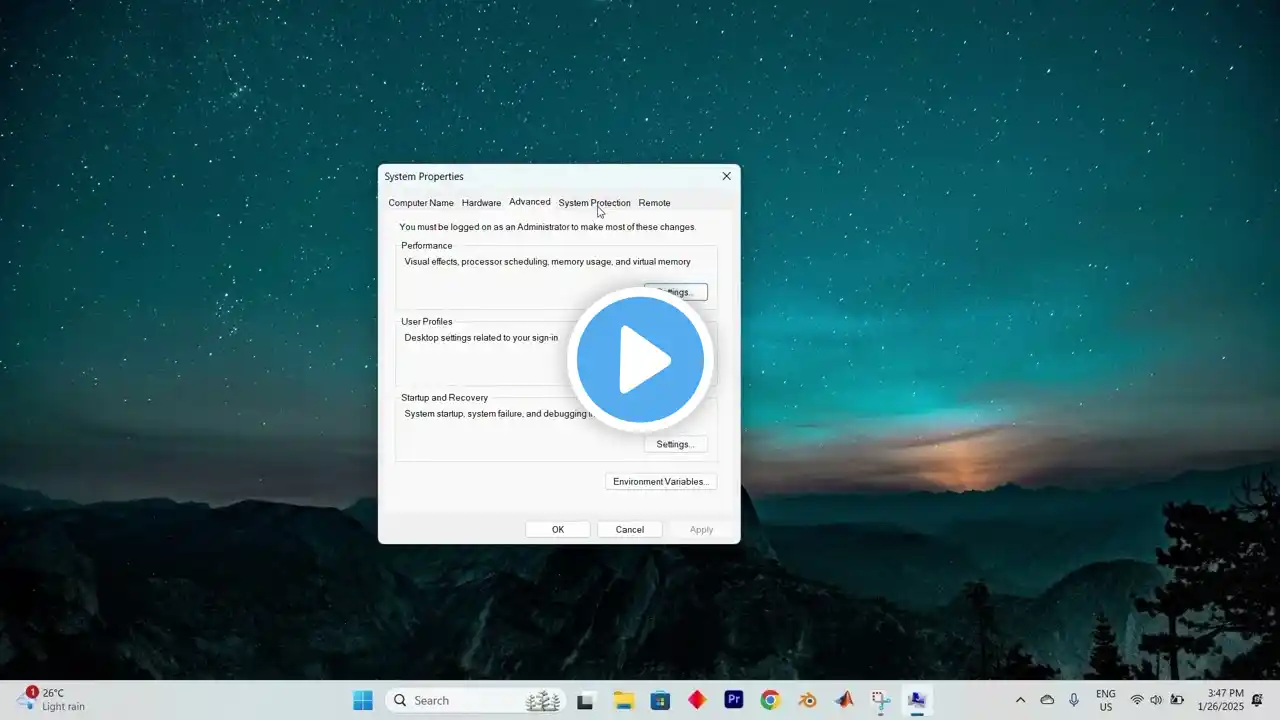Viewport: 1280px width, 720px height.
Task: Open File Explorer from the taskbar
Action: click(624, 700)
